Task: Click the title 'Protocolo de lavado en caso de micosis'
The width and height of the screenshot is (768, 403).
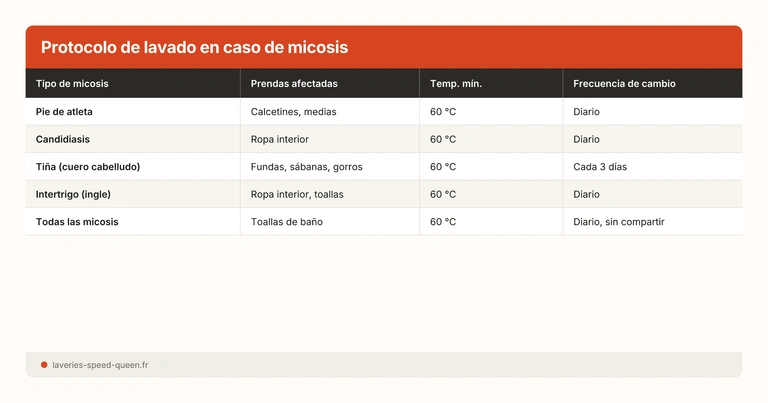Action: (x=194, y=48)
